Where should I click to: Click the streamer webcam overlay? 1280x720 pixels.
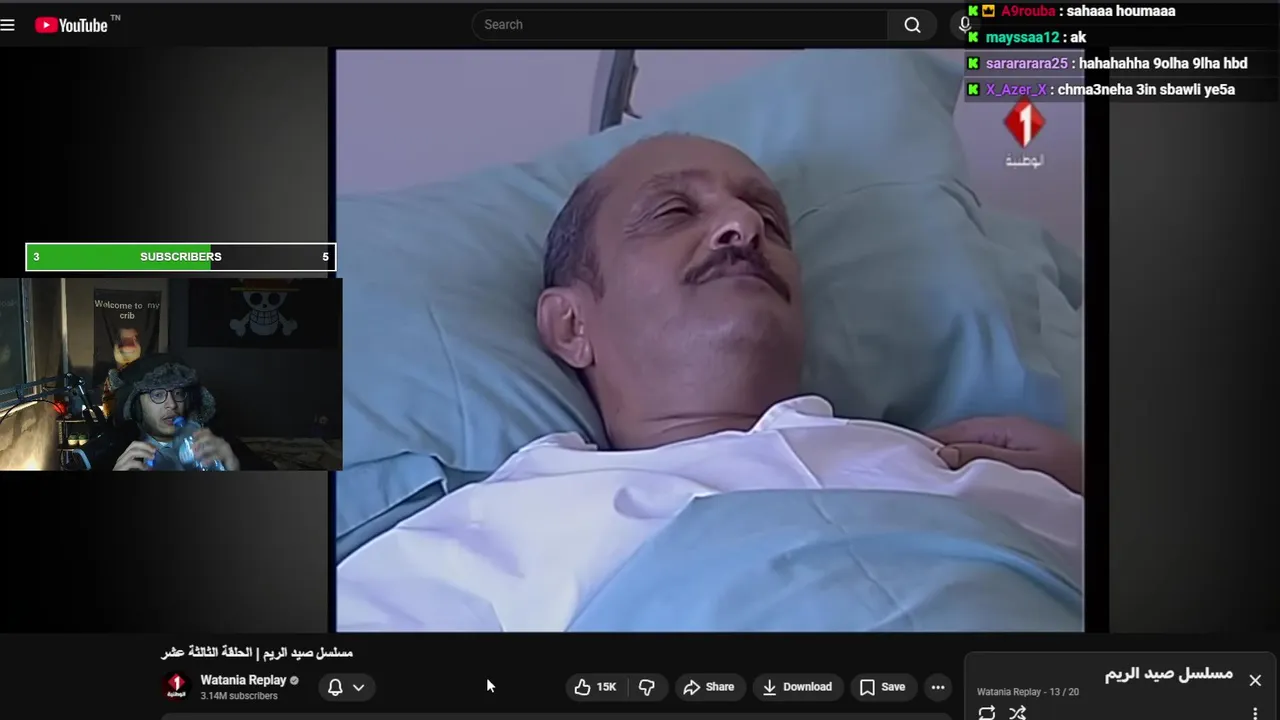click(x=171, y=374)
